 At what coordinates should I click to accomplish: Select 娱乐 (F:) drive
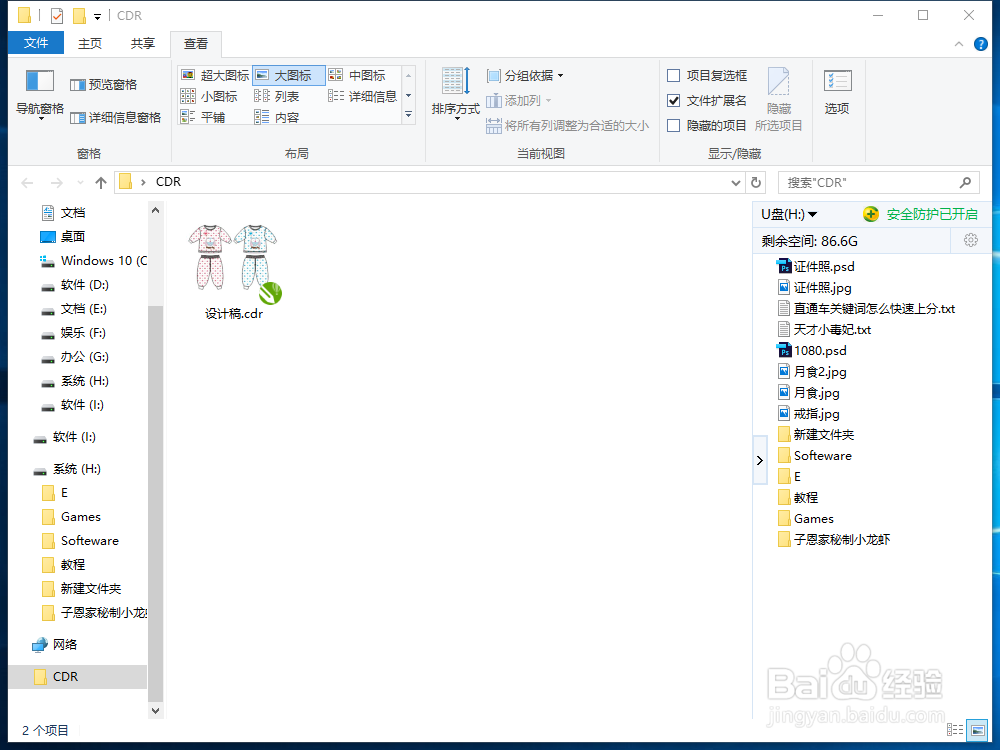click(x=73, y=333)
